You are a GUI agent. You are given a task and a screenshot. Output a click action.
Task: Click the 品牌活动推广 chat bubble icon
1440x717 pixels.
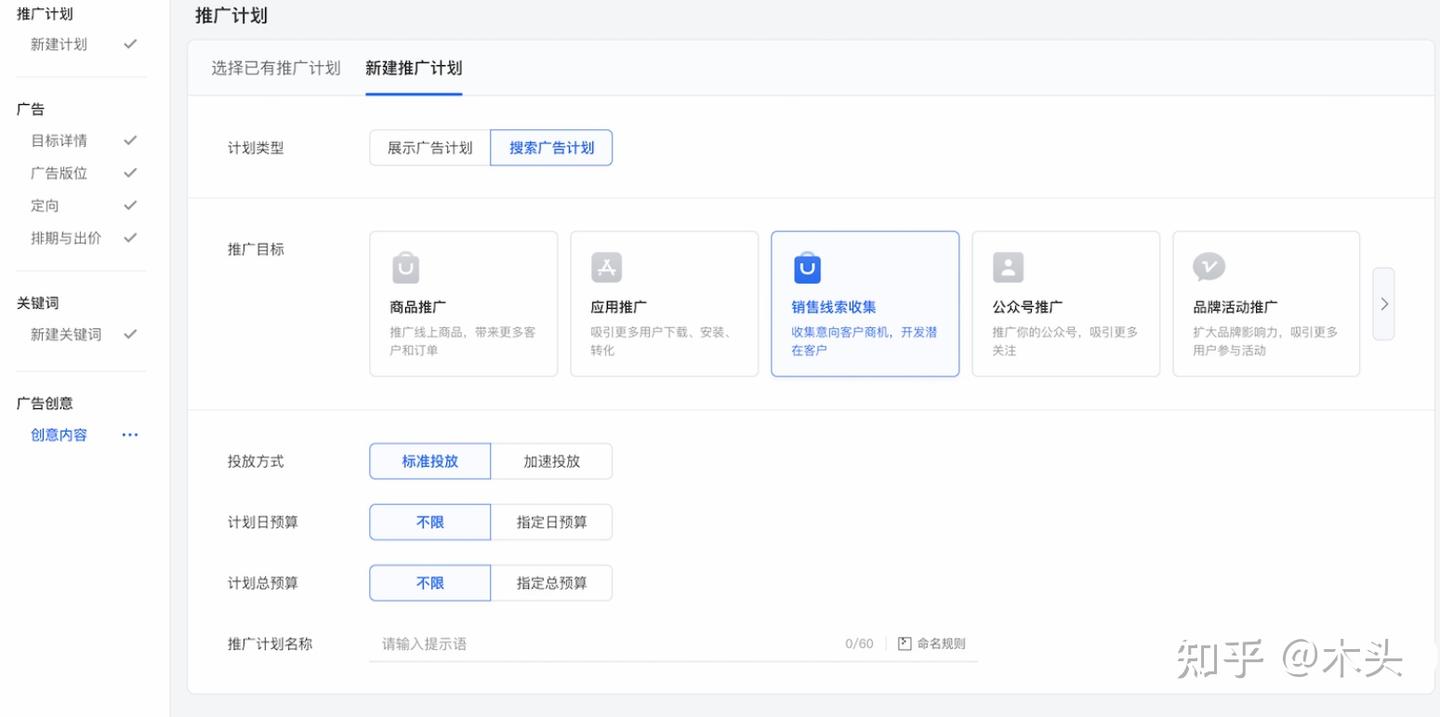tap(1209, 267)
